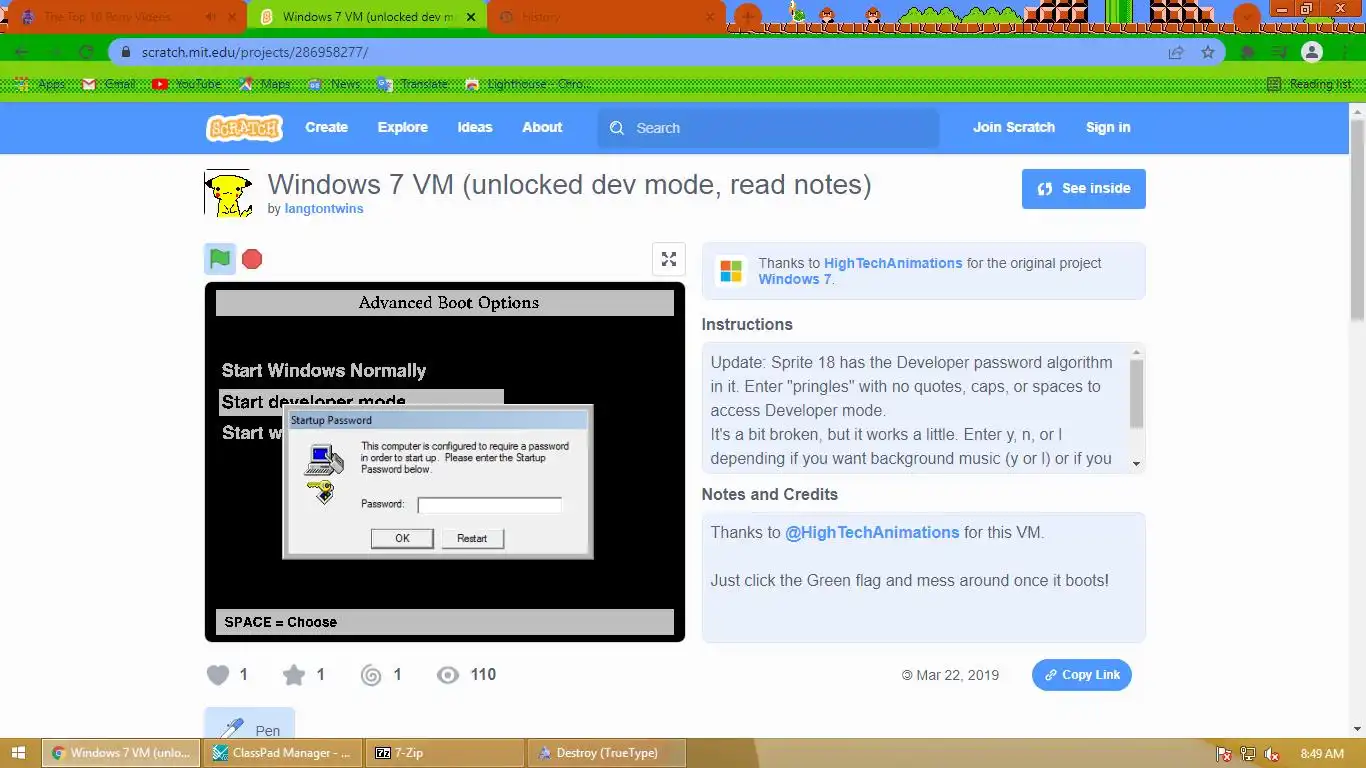This screenshot has width=1366, height=768.
Task: Switch to Destroy (TrueType) taskbar window
Action: pyautogui.click(x=607, y=753)
